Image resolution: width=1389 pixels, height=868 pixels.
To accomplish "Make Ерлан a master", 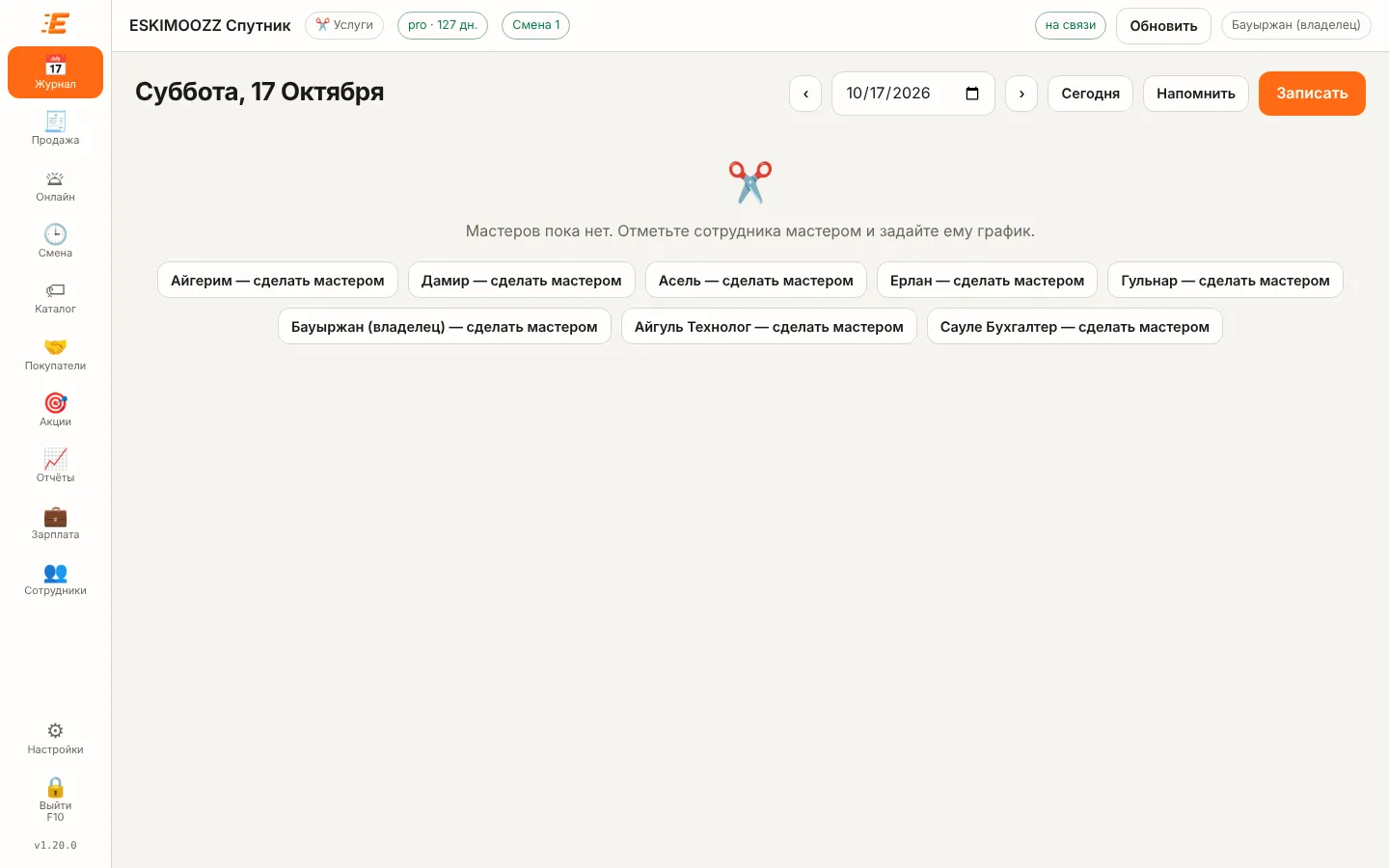I will click(987, 280).
